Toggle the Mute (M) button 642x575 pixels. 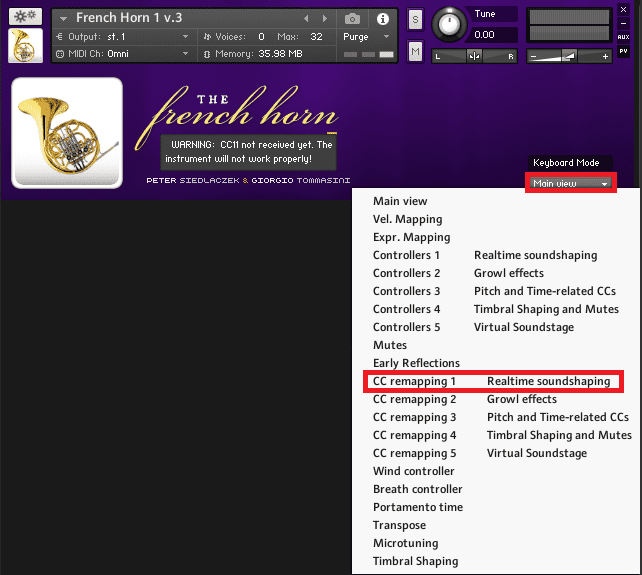point(416,50)
